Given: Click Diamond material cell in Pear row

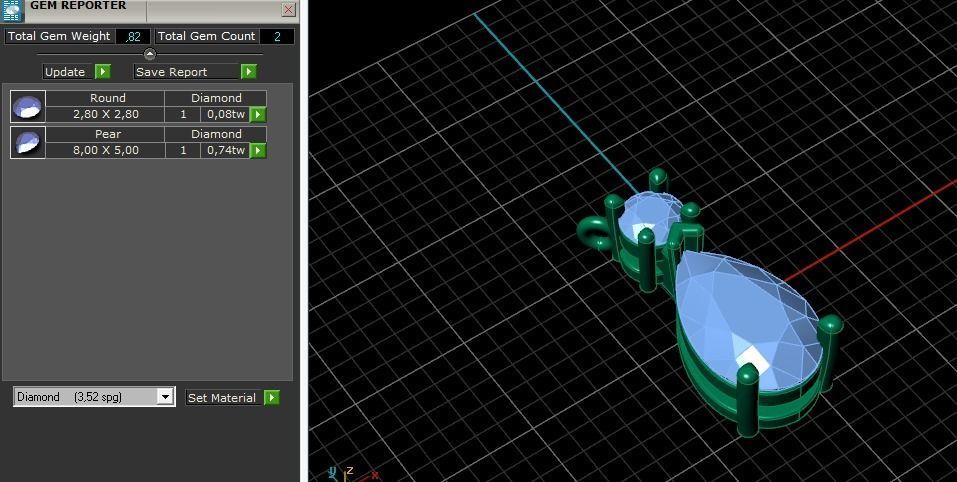Looking at the screenshot, I should tap(216, 134).
